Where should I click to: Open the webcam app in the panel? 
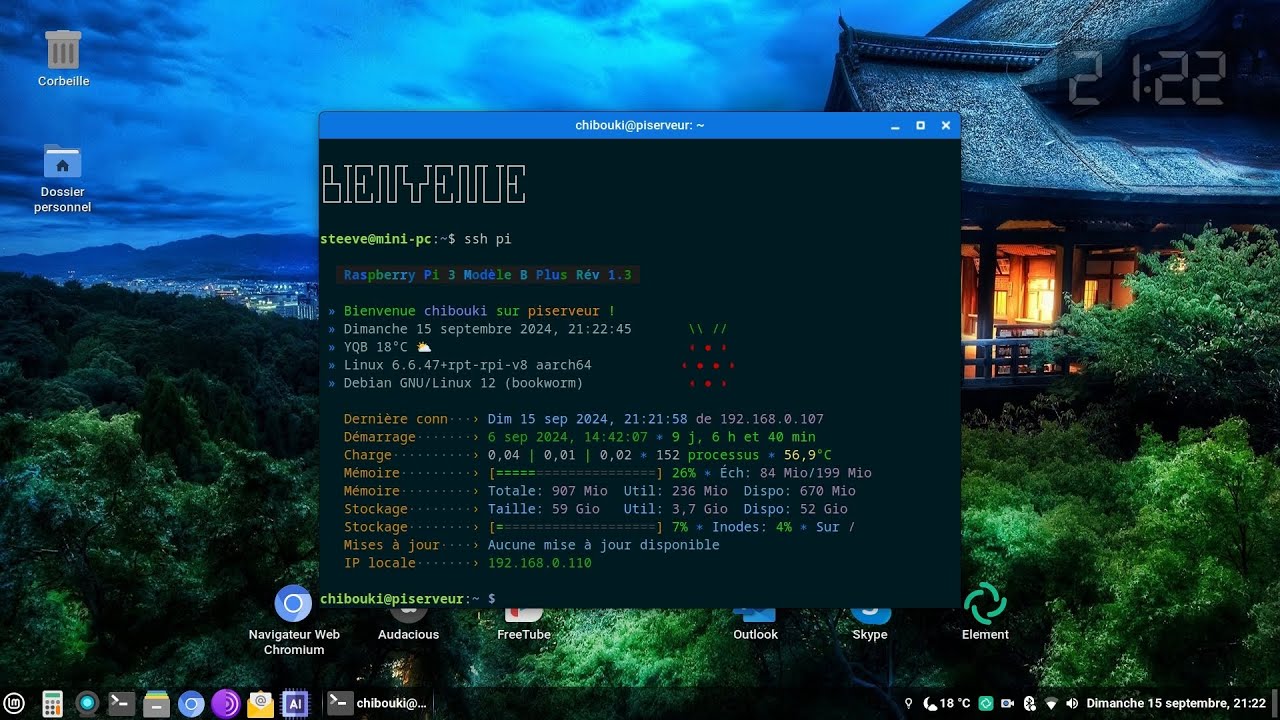pyautogui.click(x=87, y=704)
